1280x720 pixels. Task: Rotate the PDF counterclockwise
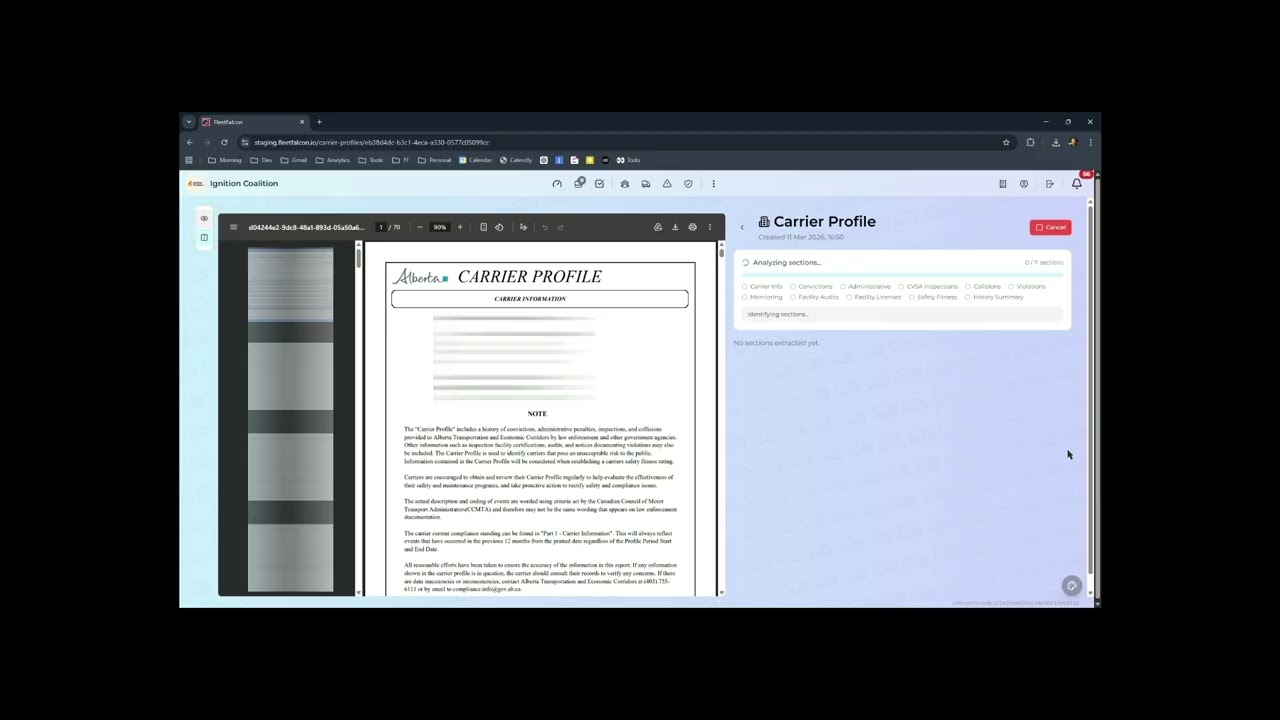pyautogui.click(x=499, y=227)
